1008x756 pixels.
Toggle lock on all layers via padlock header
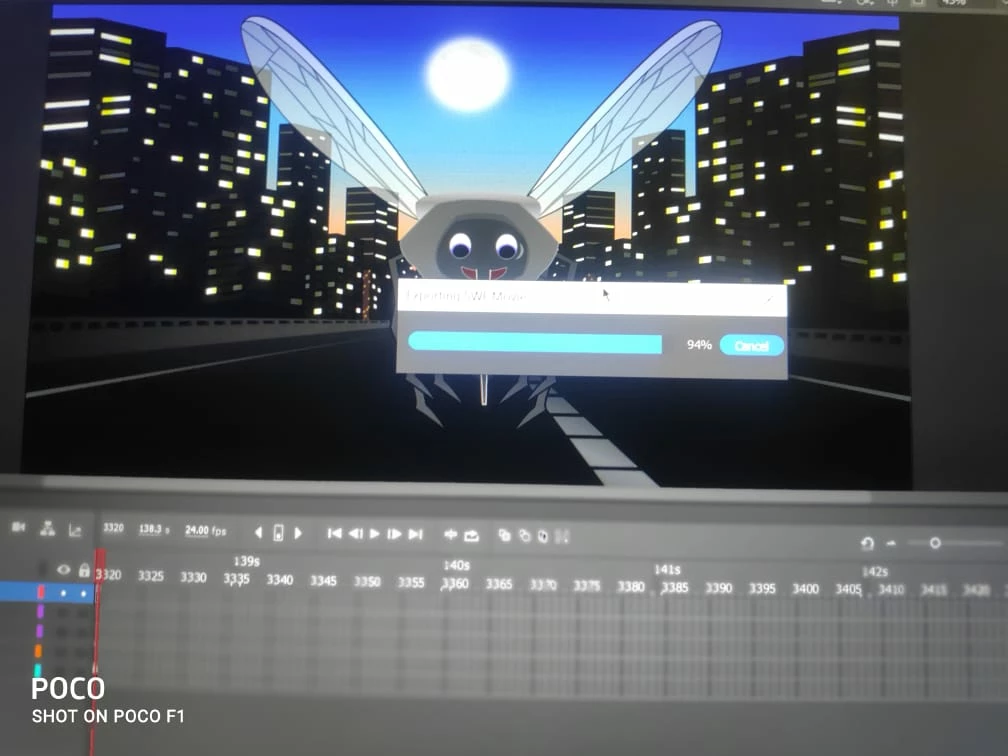point(84,570)
